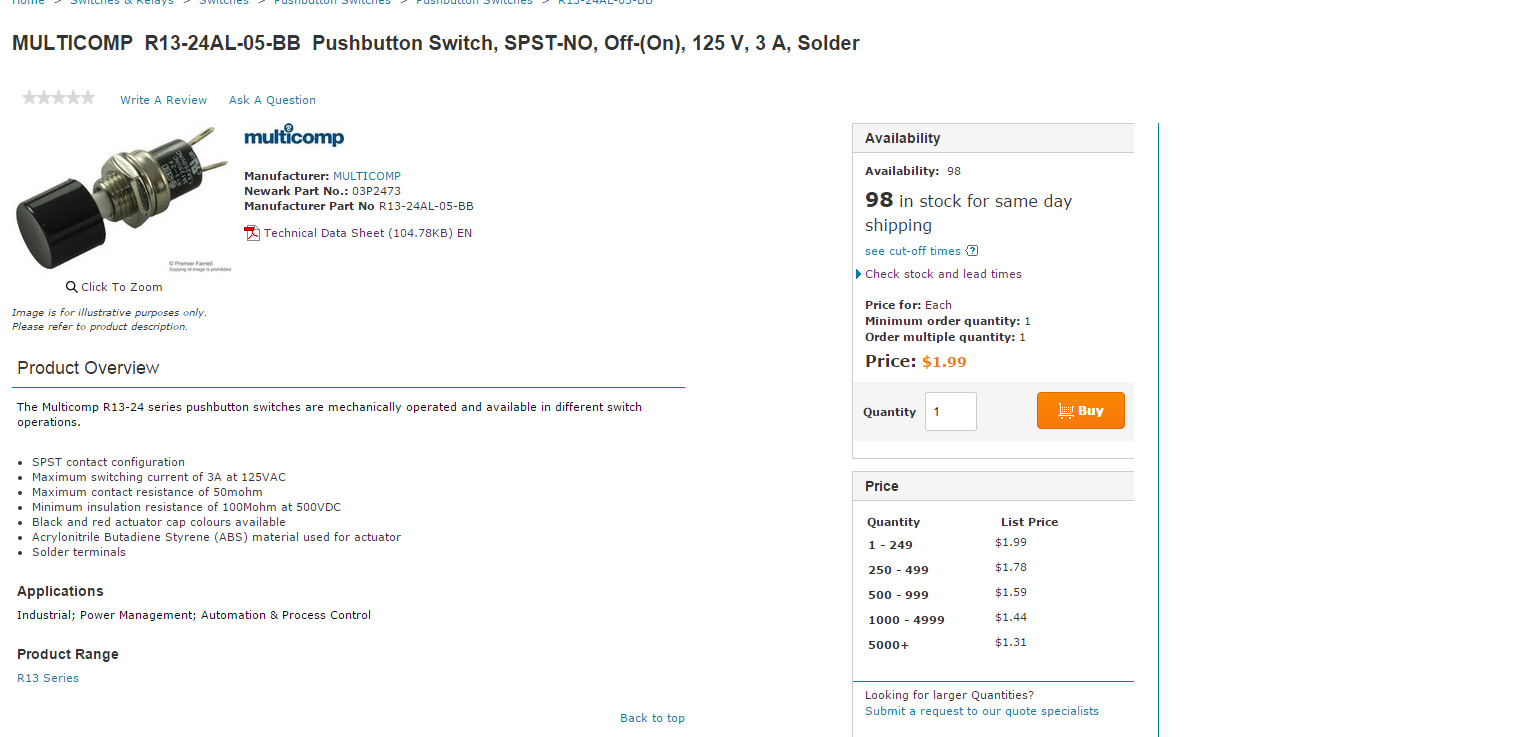Click the PDF icon beside Technical Data Sheet
The height and width of the screenshot is (737, 1524).
click(252, 233)
